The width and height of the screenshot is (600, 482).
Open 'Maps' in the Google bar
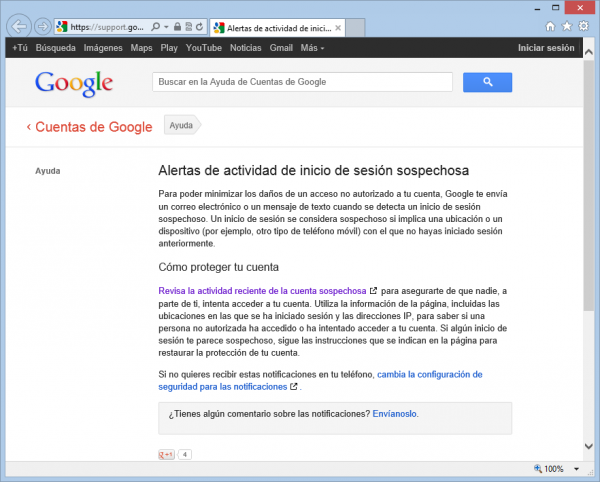tap(141, 48)
